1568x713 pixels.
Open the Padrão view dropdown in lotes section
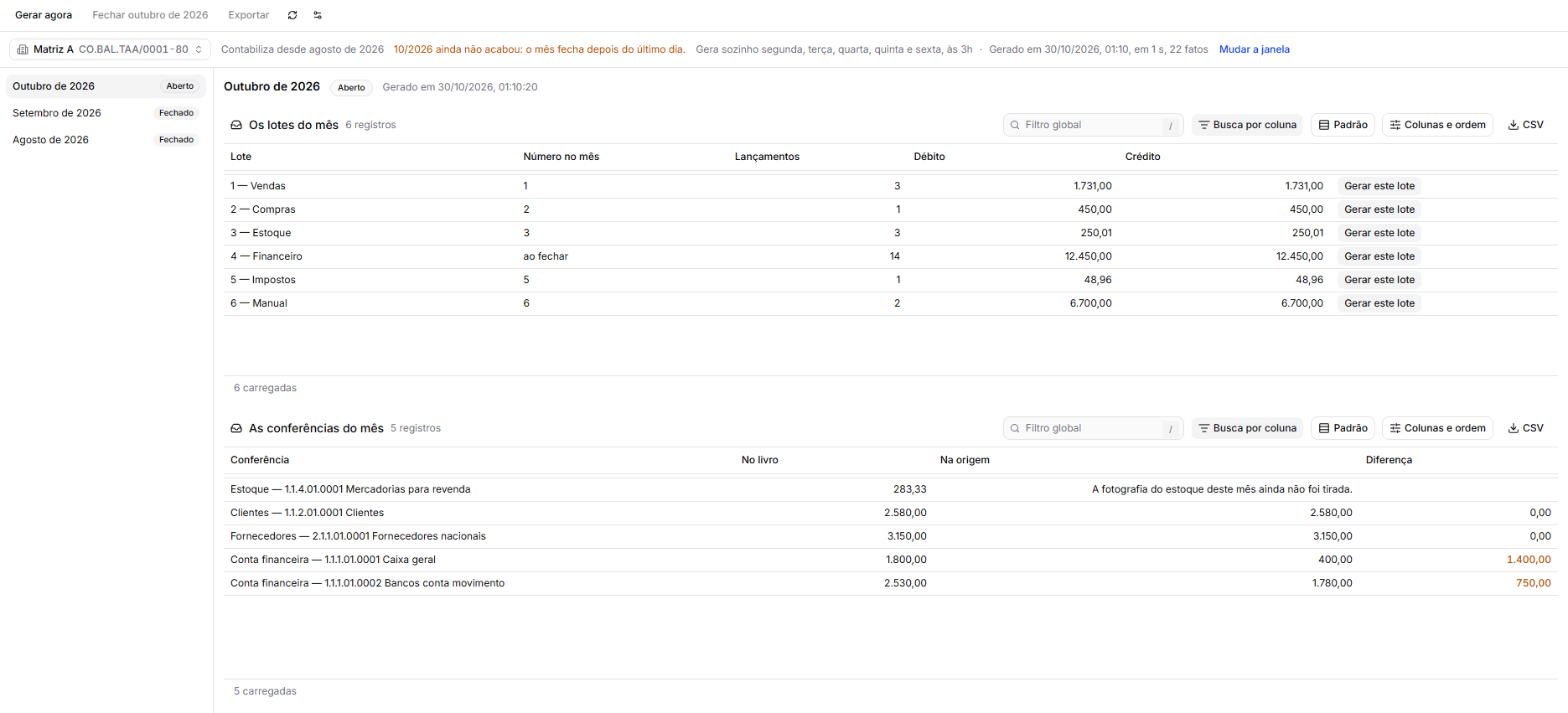(1343, 125)
